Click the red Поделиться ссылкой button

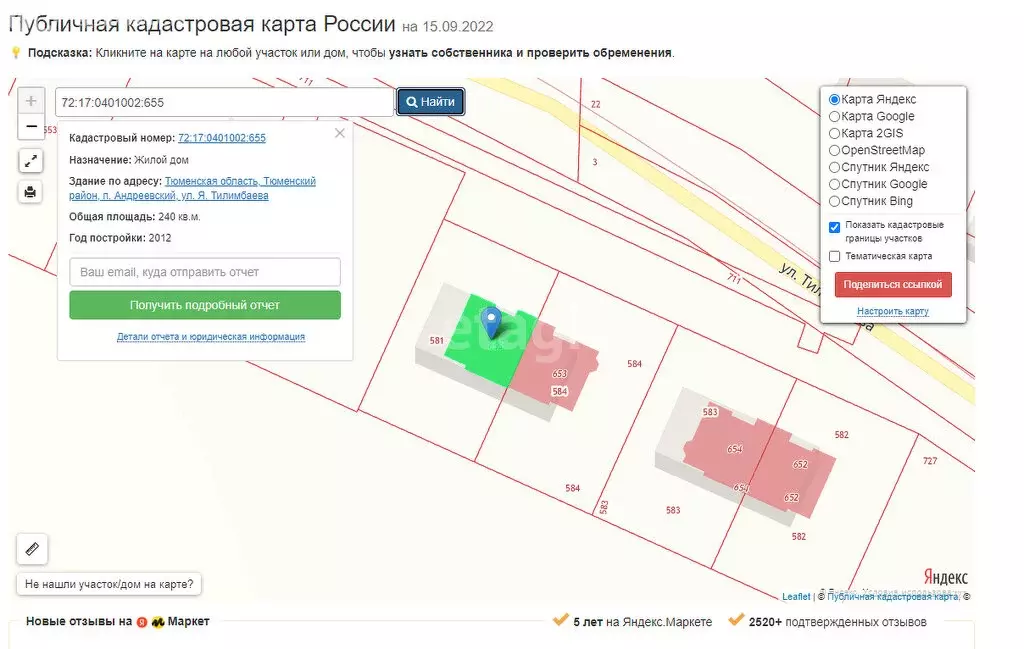tap(892, 284)
